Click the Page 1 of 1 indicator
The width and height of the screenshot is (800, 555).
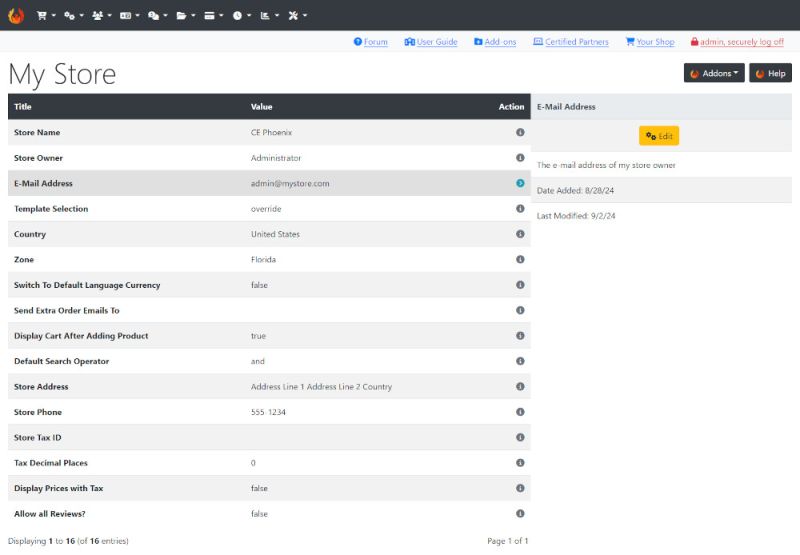507,541
